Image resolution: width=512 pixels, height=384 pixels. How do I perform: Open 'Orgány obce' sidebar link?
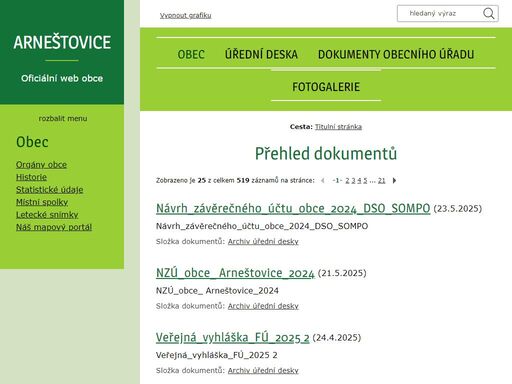click(41, 165)
